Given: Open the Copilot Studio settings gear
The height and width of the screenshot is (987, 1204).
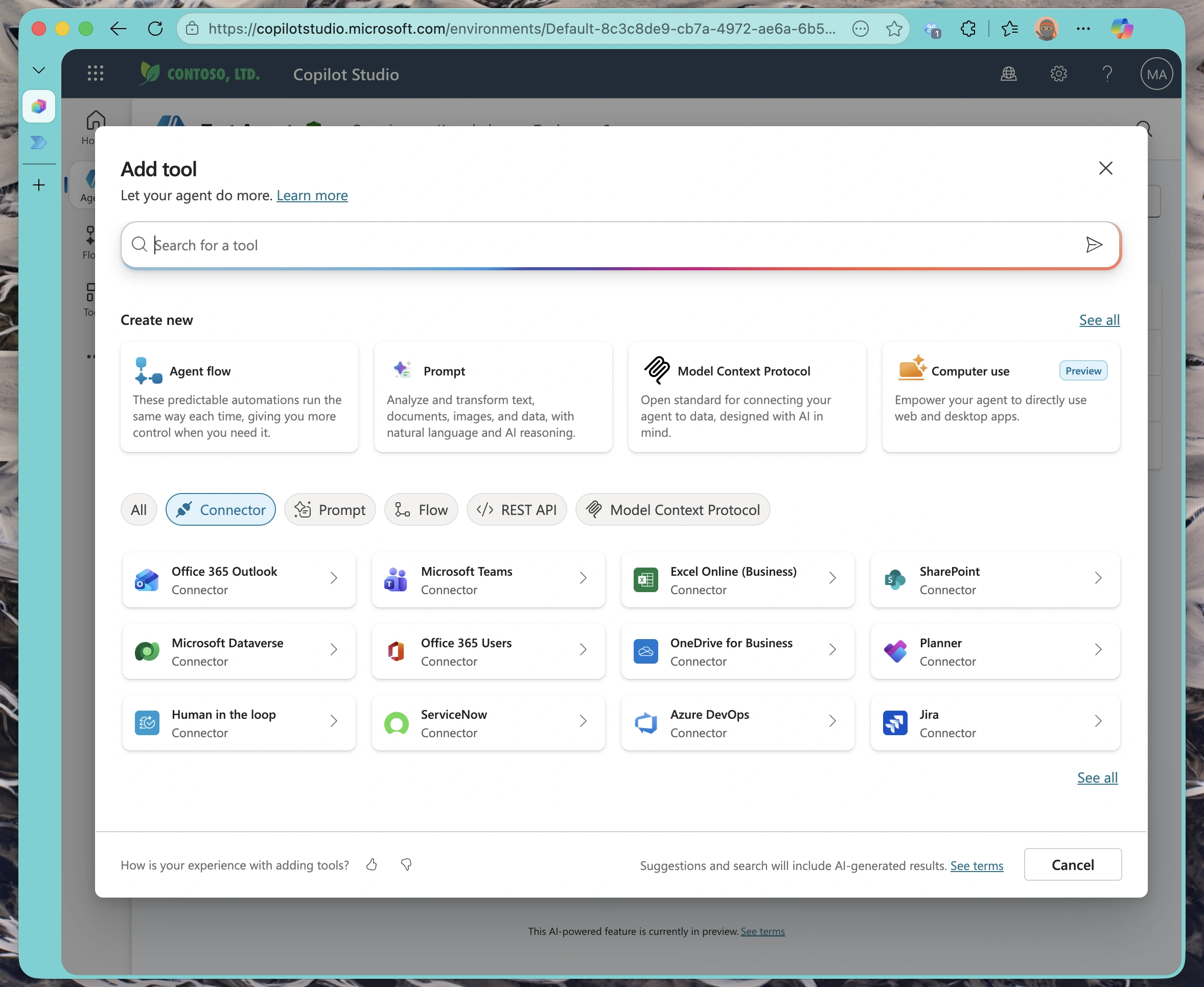Looking at the screenshot, I should click(x=1058, y=74).
